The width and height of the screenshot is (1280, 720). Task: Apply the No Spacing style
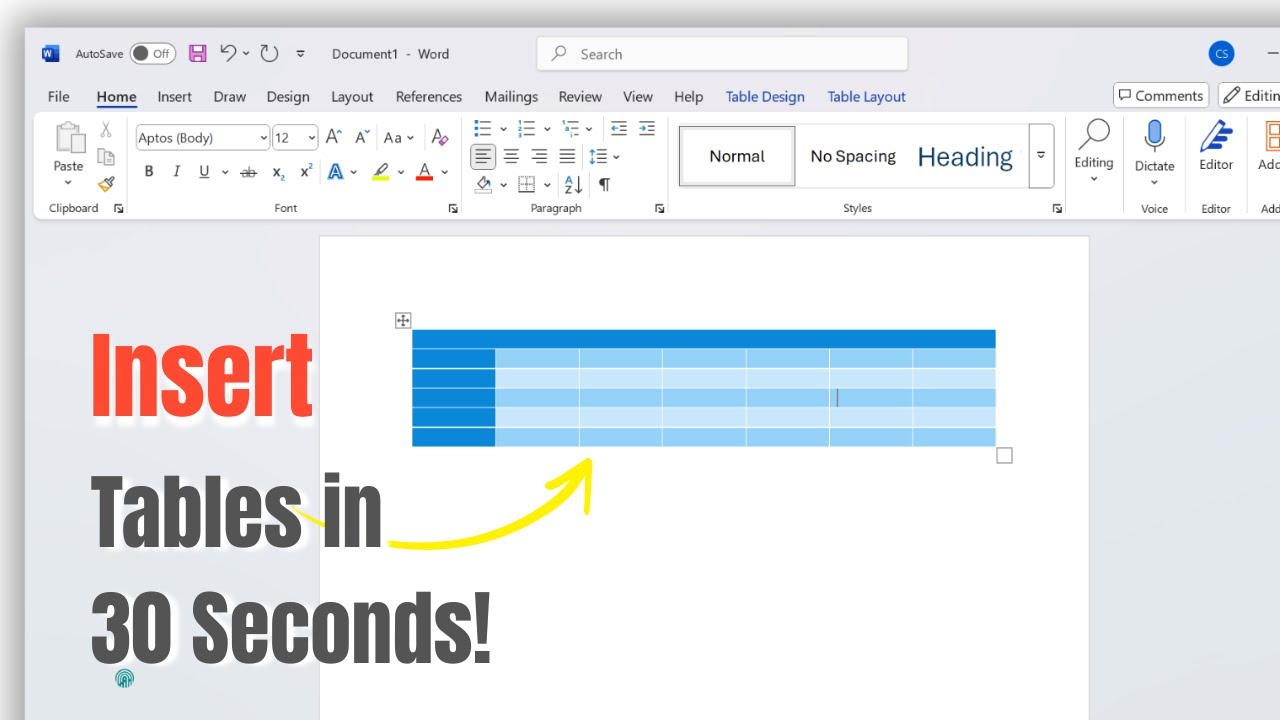click(x=853, y=156)
